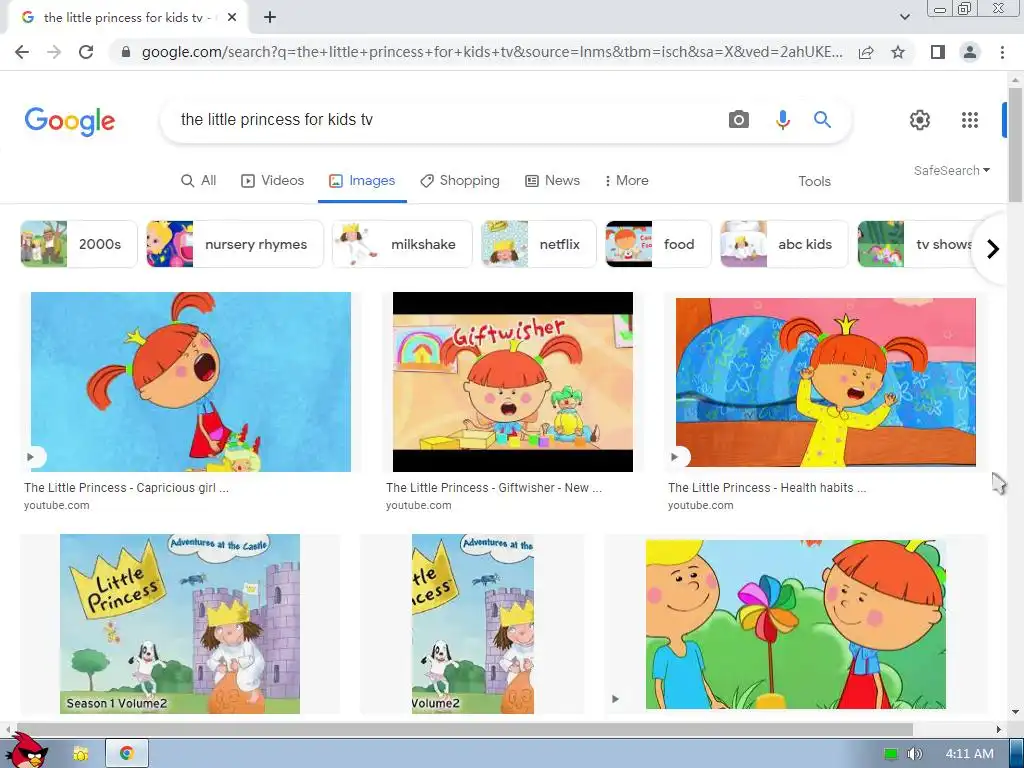The width and height of the screenshot is (1024, 768).
Task: Open The Little Princess - Giftwisher link
Action: coord(494,488)
